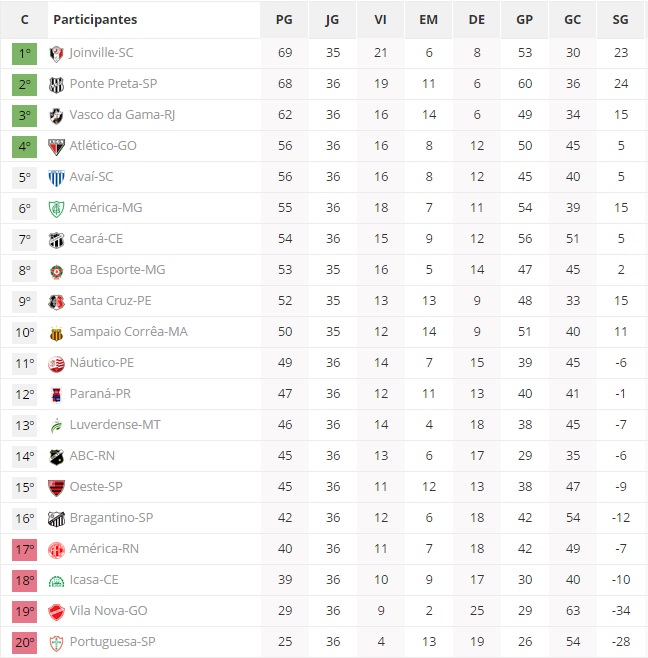Click the Sampaio Corrêa-MA badge icon
The width and height of the screenshot is (648, 658).
pos(56,333)
